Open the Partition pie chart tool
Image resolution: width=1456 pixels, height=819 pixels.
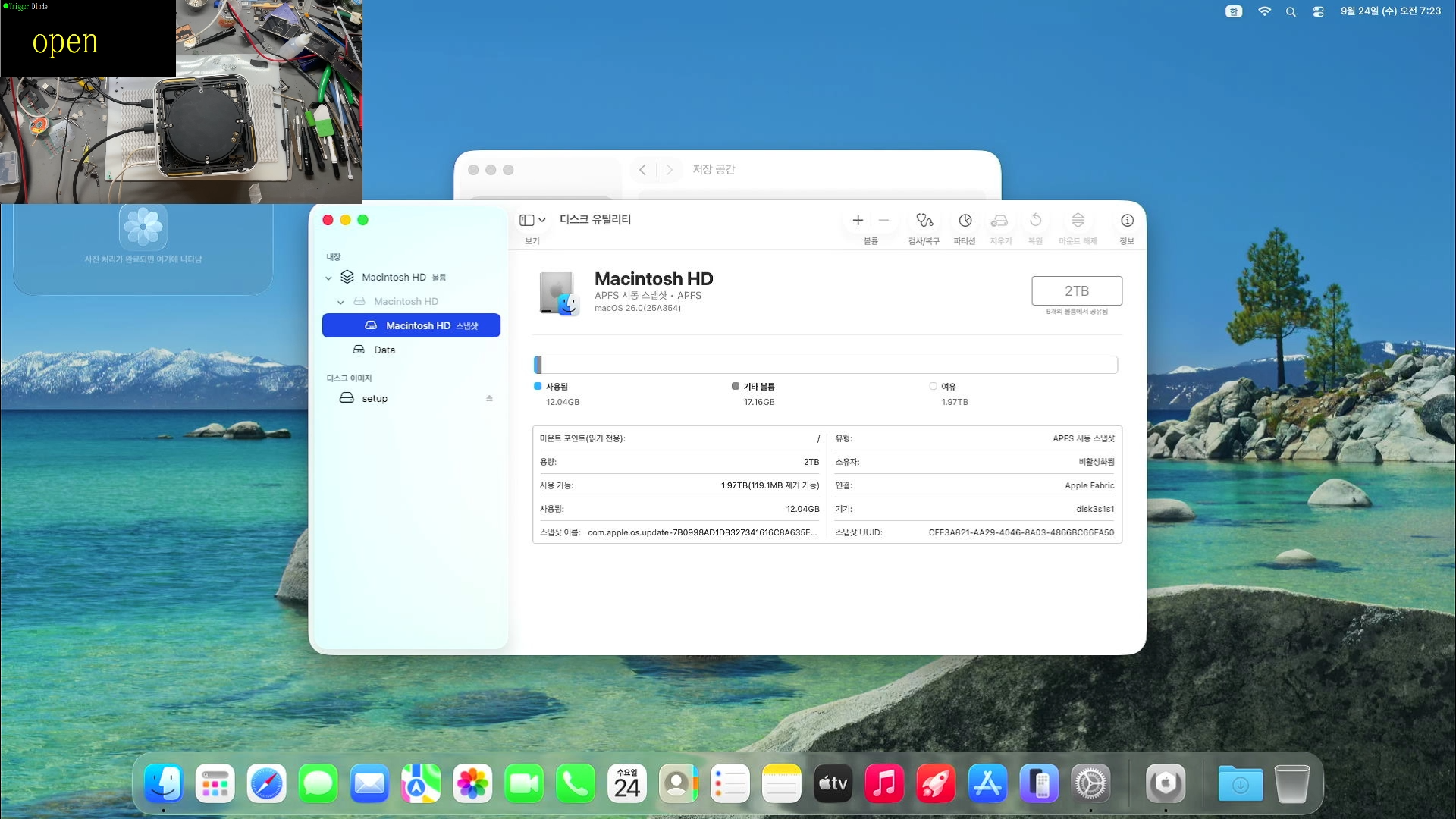pyautogui.click(x=965, y=221)
